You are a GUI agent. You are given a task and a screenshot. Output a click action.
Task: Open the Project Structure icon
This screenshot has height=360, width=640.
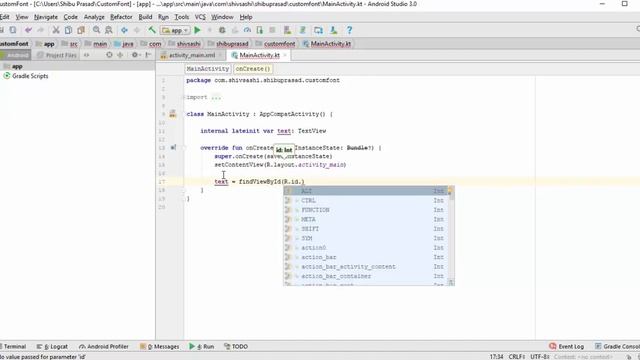click(x=318, y=30)
